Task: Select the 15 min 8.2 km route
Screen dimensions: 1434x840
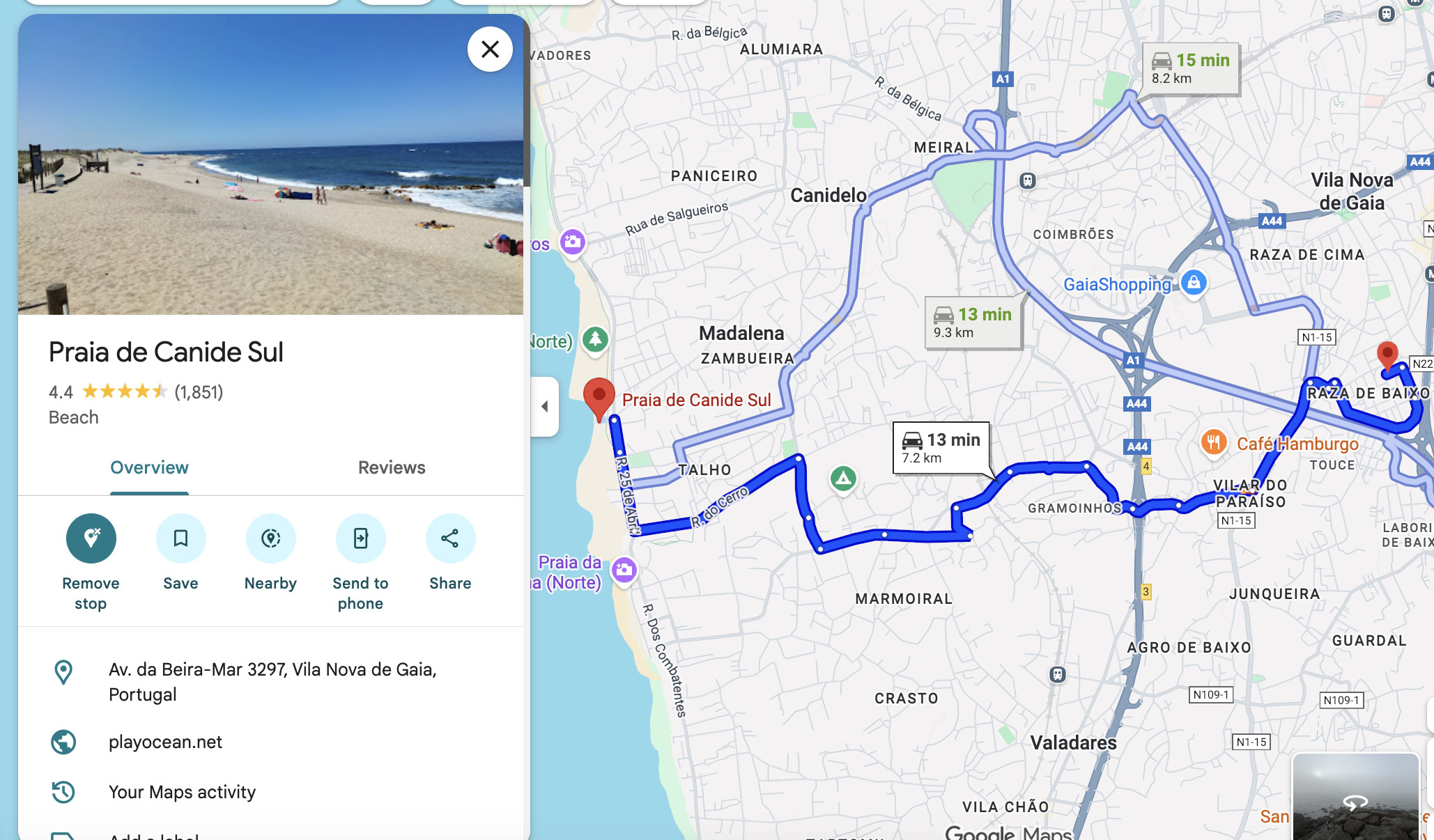Action: 1191,68
